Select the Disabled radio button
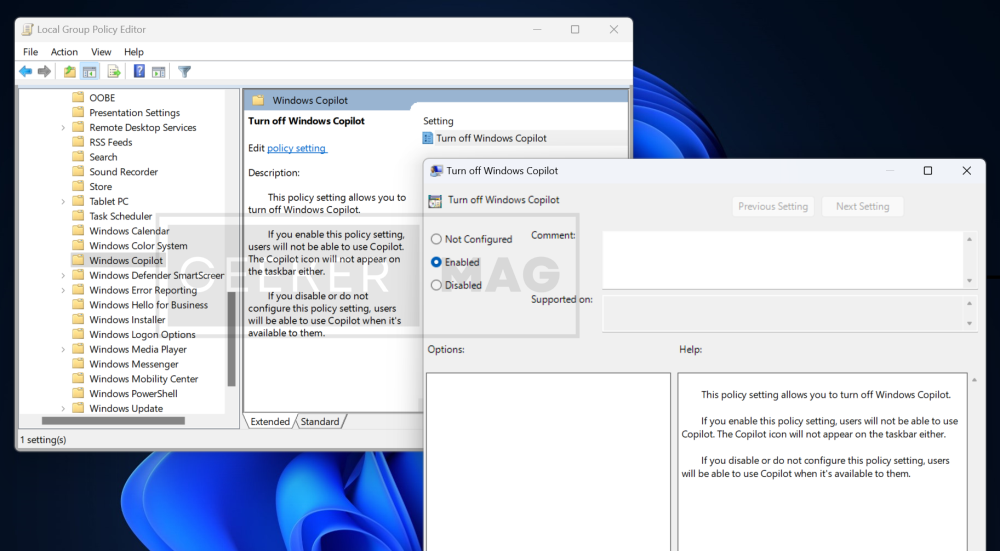 click(436, 285)
